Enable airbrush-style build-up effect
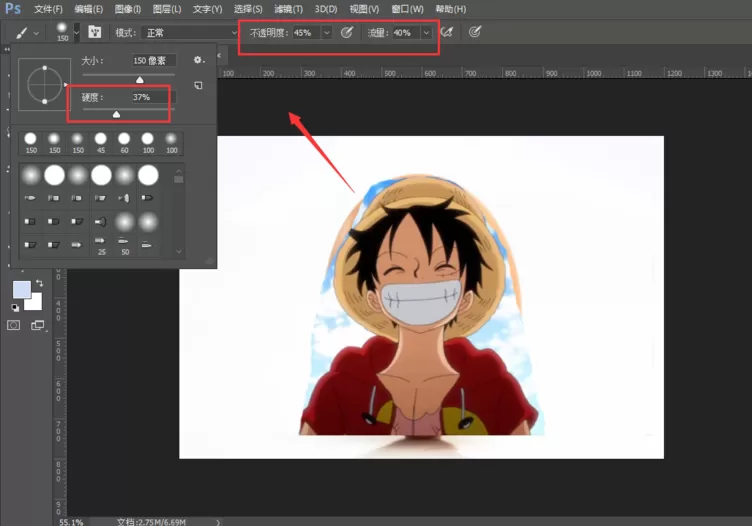This screenshot has width=752, height=526. coord(447,32)
